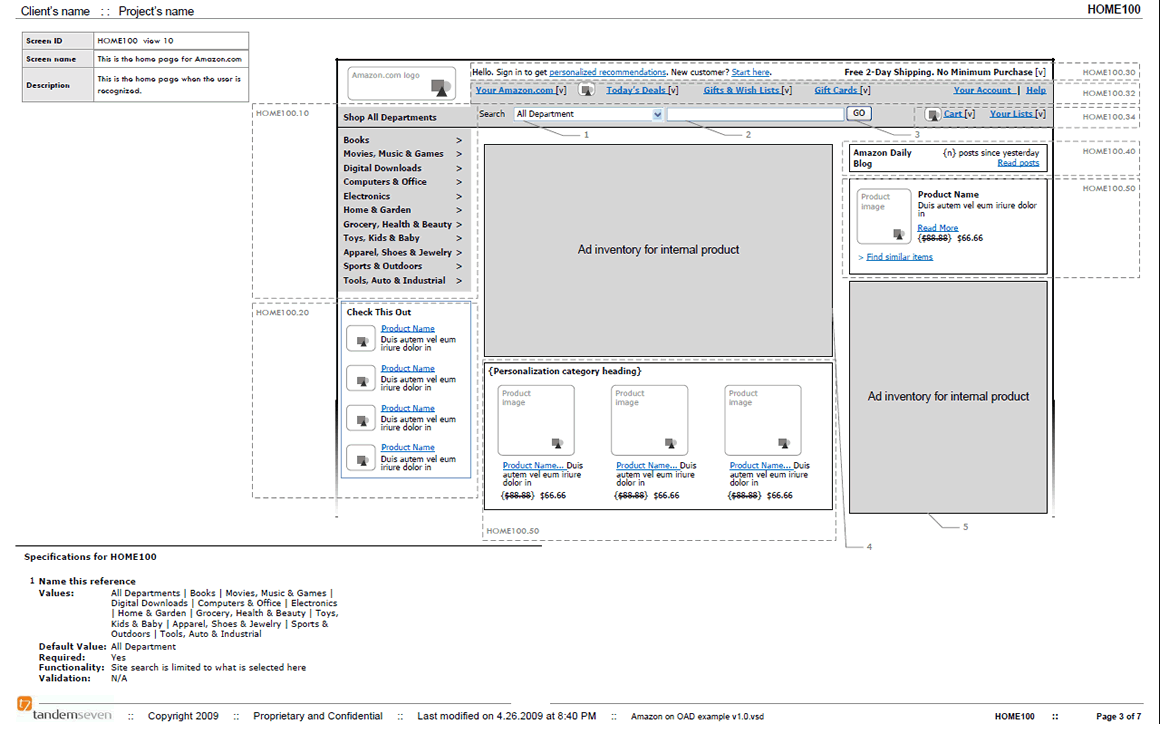
Task: Select the Books department
Action: (356, 140)
